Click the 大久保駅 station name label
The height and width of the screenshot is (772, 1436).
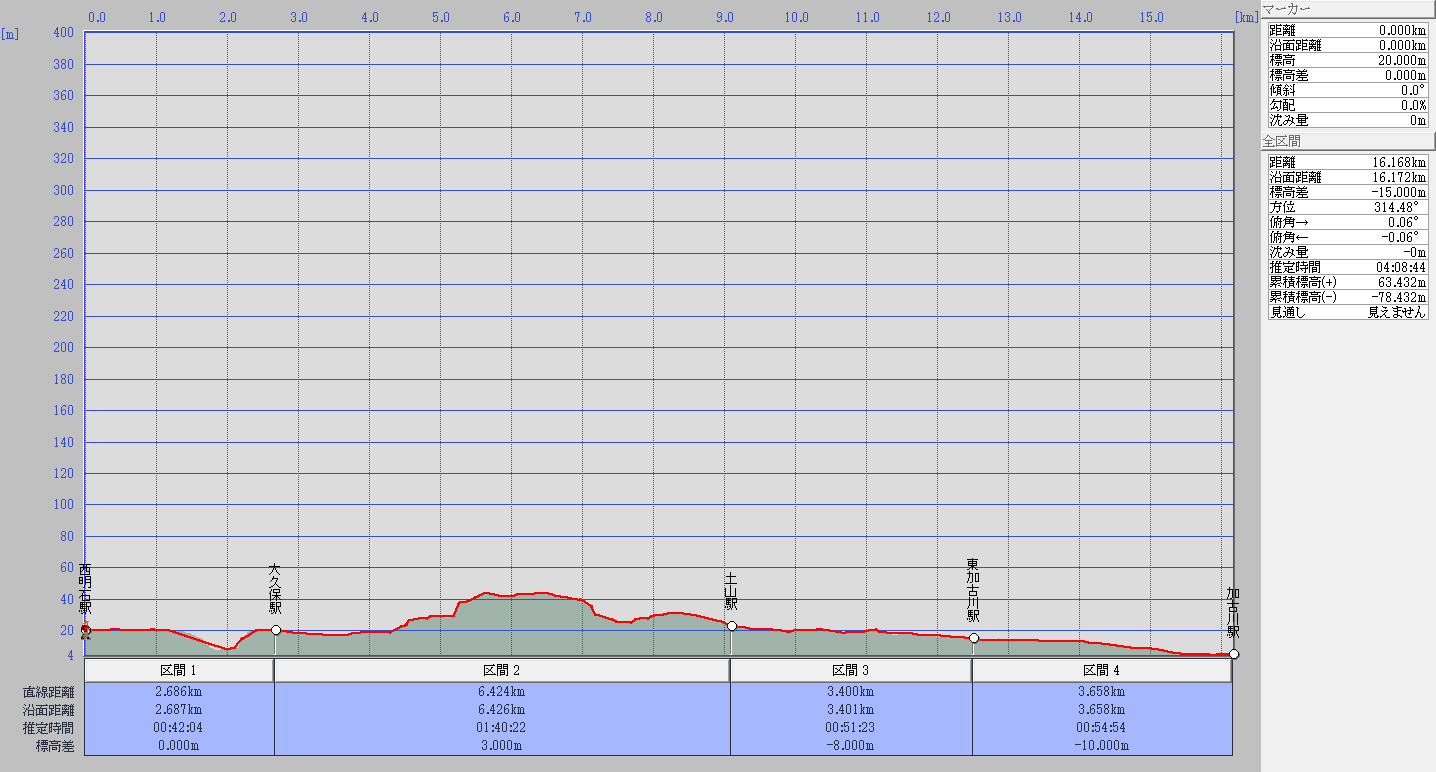(x=275, y=589)
